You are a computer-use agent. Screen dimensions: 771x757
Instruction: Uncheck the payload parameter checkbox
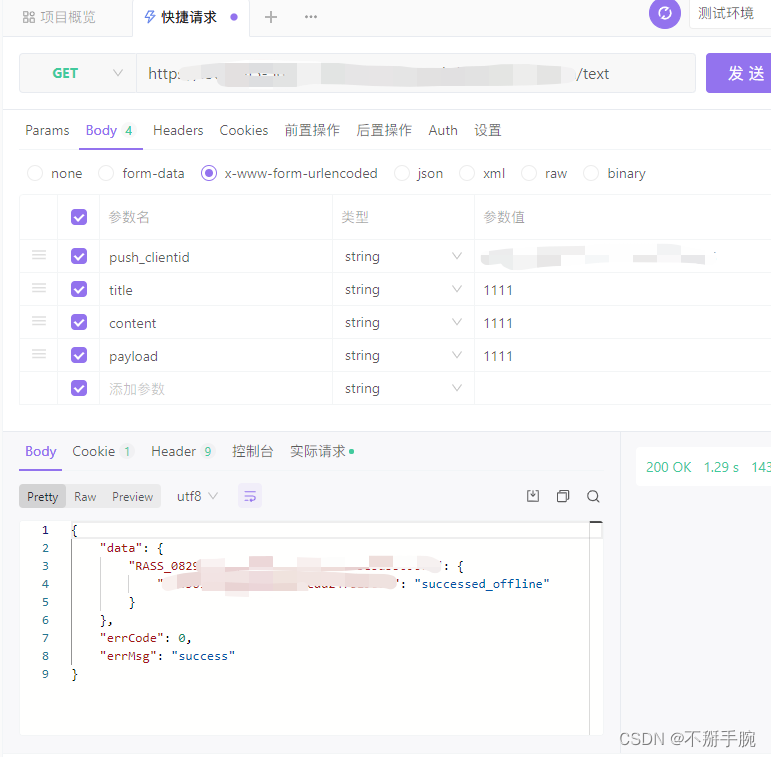(79, 355)
